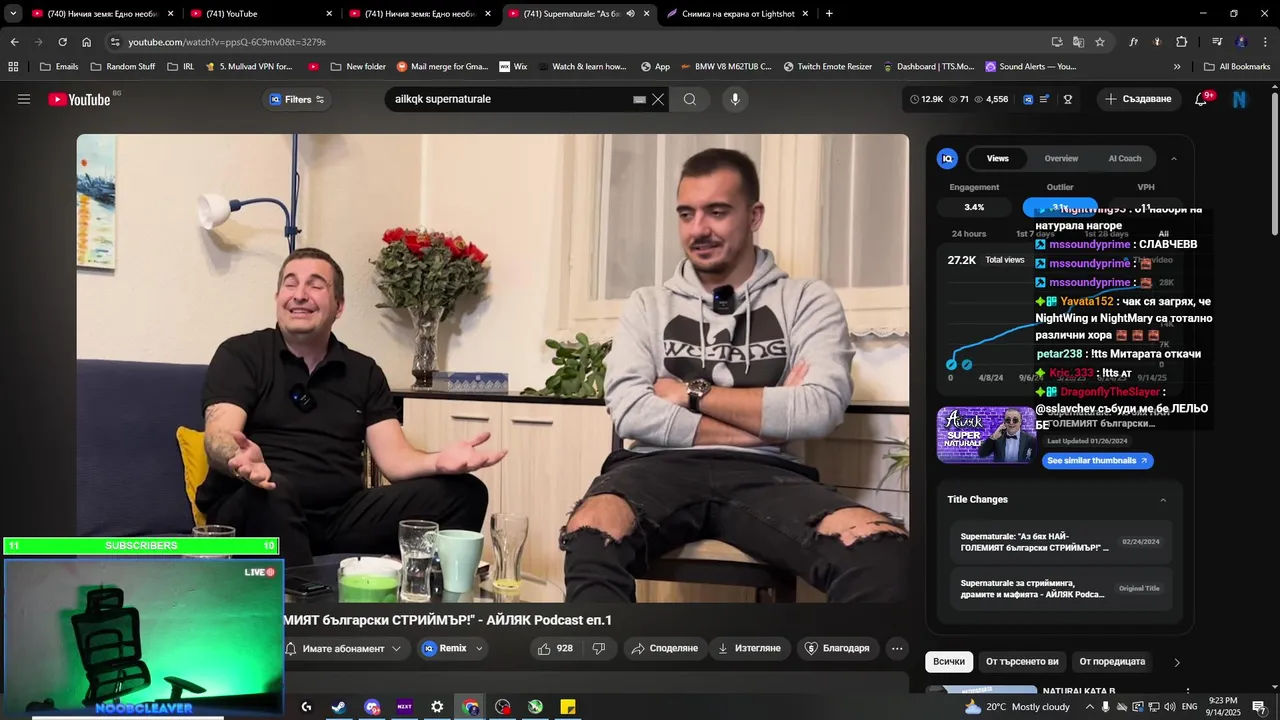The image size is (1280, 720).
Task: Click the 'Споделяне' share button
Action: tap(665, 648)
